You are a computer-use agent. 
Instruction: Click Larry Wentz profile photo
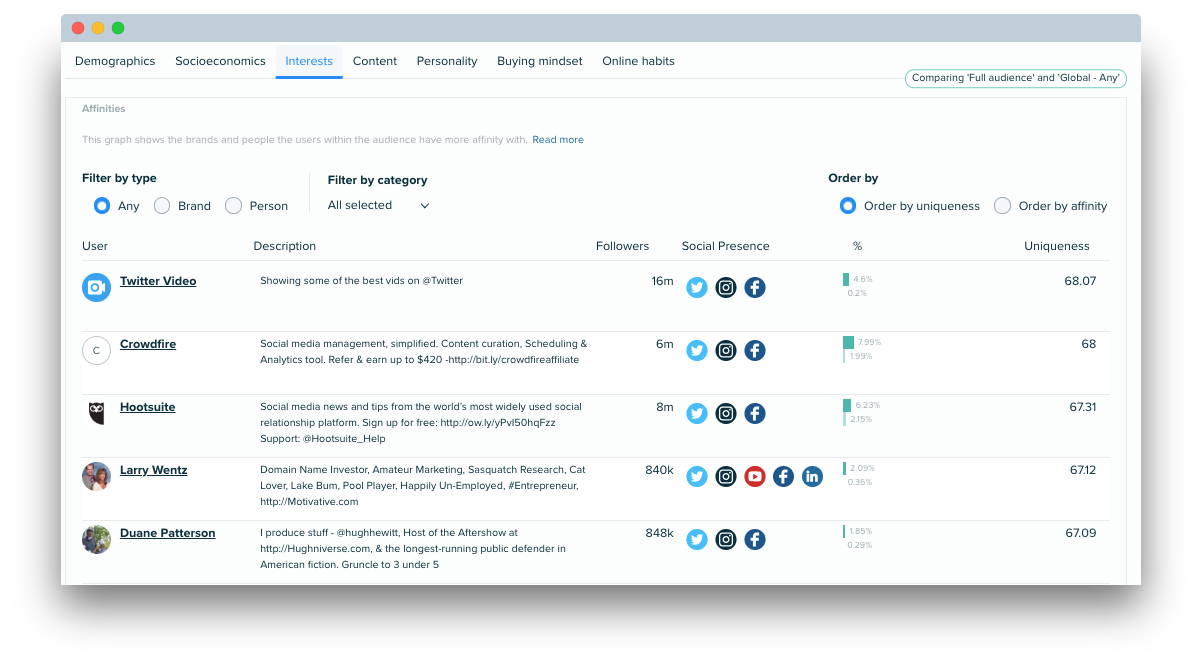click(x=96, y=476)
